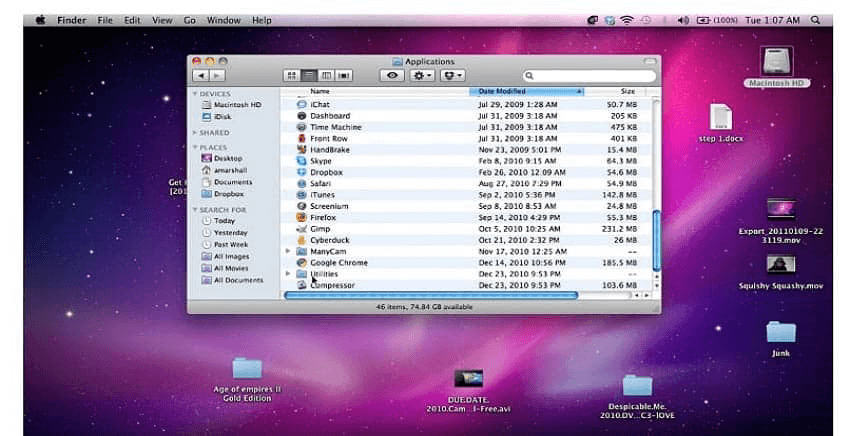Select the Google Chrome app icon

(302, 262)
